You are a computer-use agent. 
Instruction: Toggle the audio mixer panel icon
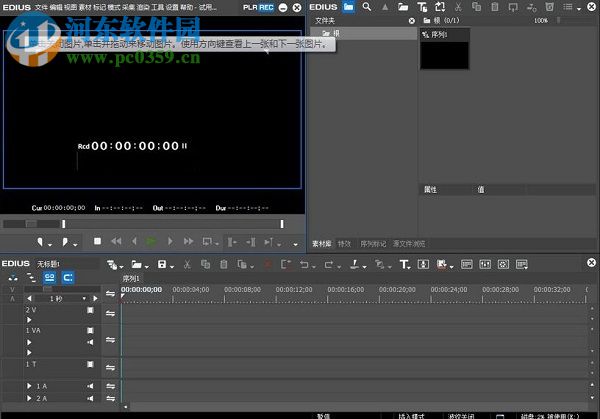coord(485,264)
